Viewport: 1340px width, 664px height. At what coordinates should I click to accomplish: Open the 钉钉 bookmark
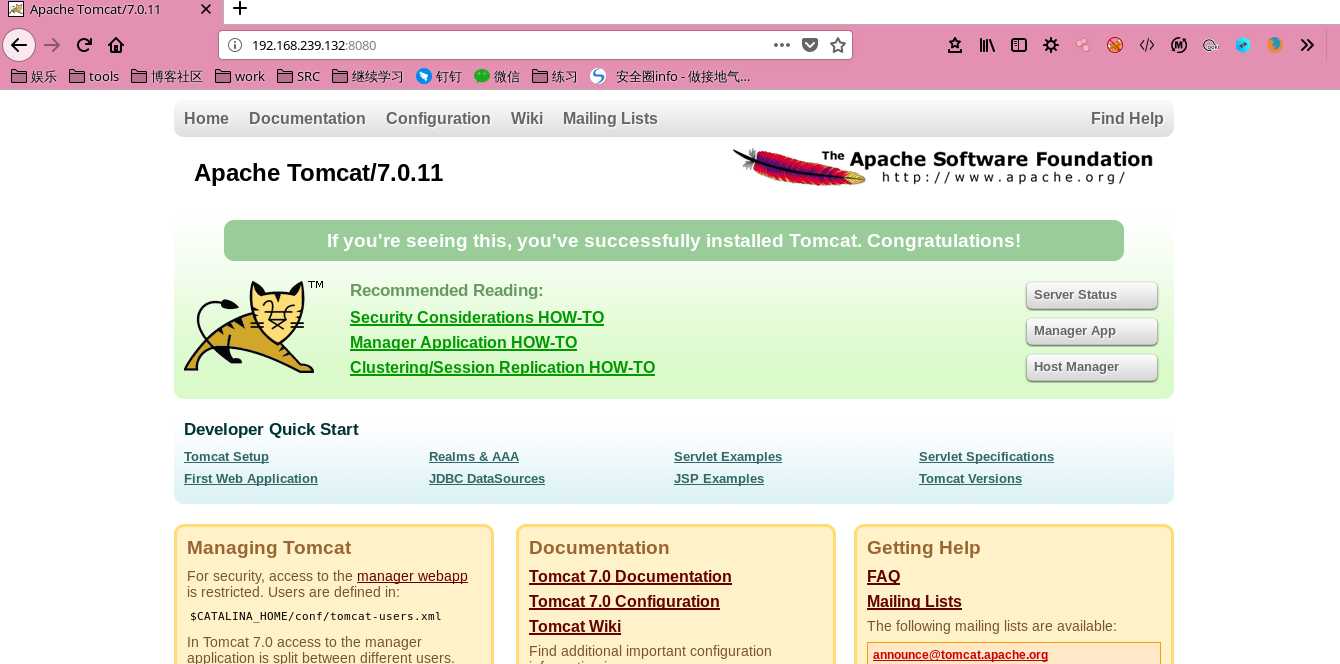click(438, 76)
